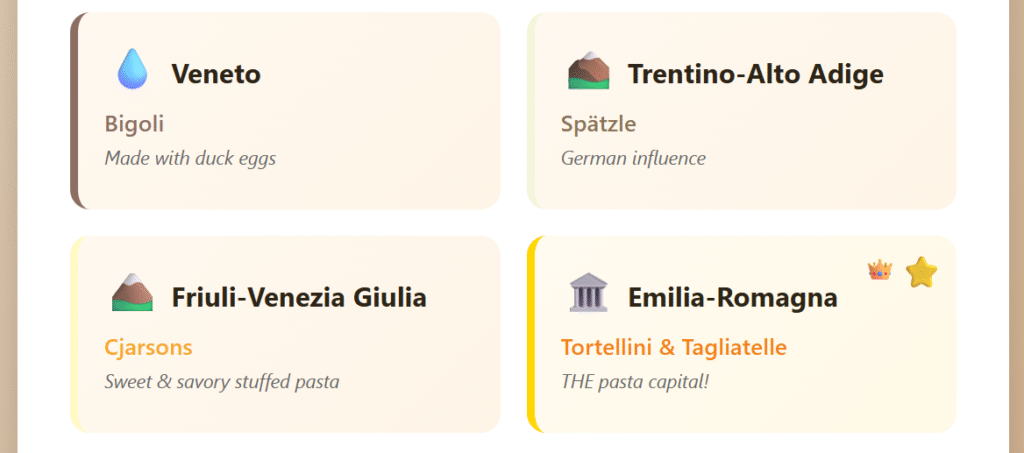Click 'Sweet & savory stuffed pasta' description
Image resolution: width=1024 pixels, height=453 pixels.
pos(222,381)
